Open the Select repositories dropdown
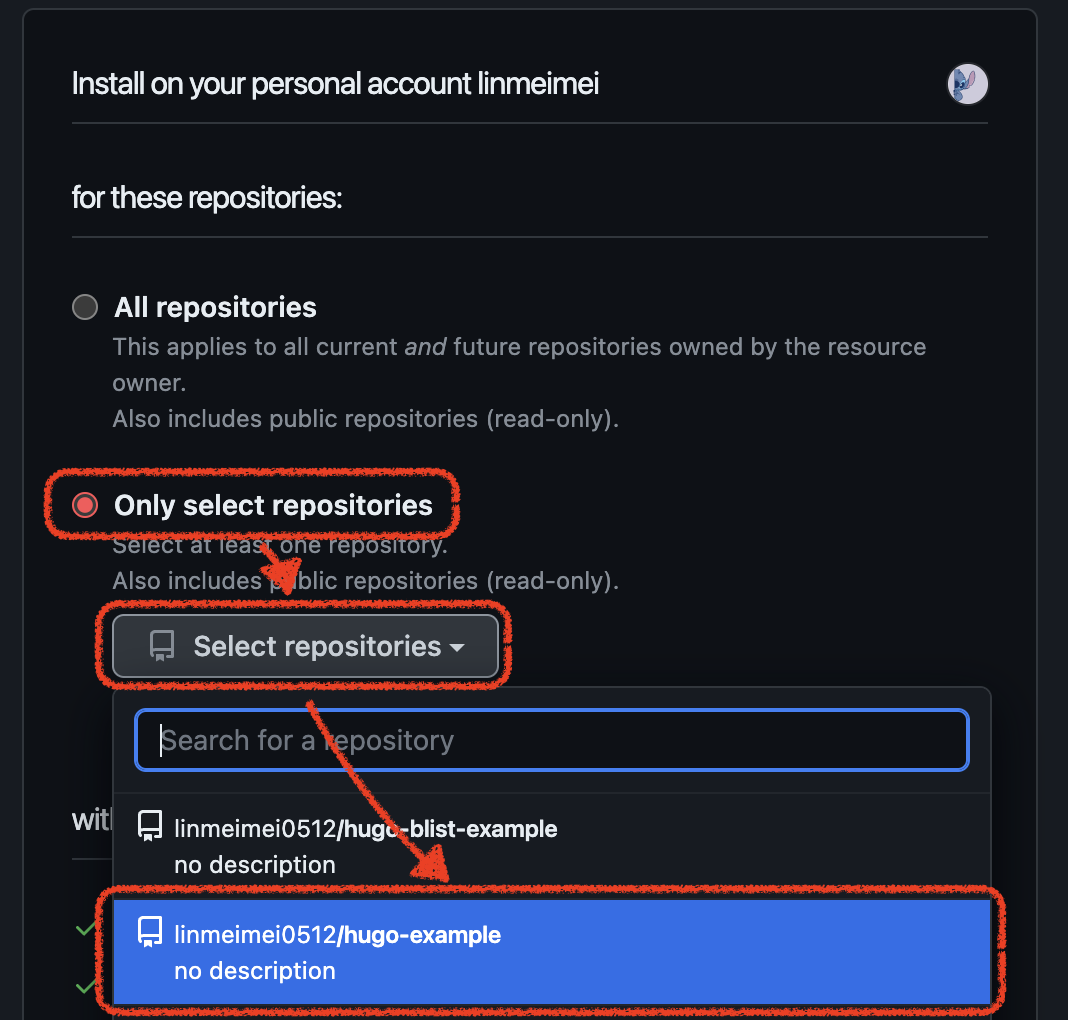 (x=305, y=646)
